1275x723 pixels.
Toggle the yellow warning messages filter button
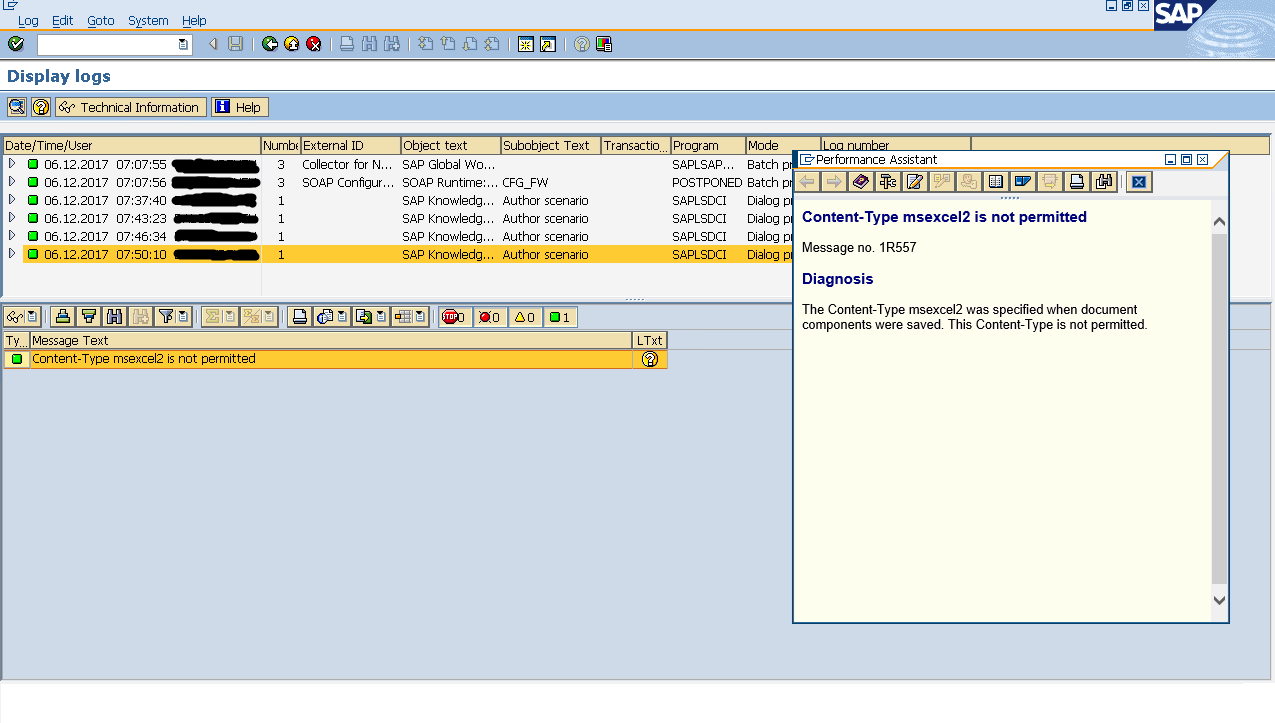pyautogui.click(x=525, y=317)
